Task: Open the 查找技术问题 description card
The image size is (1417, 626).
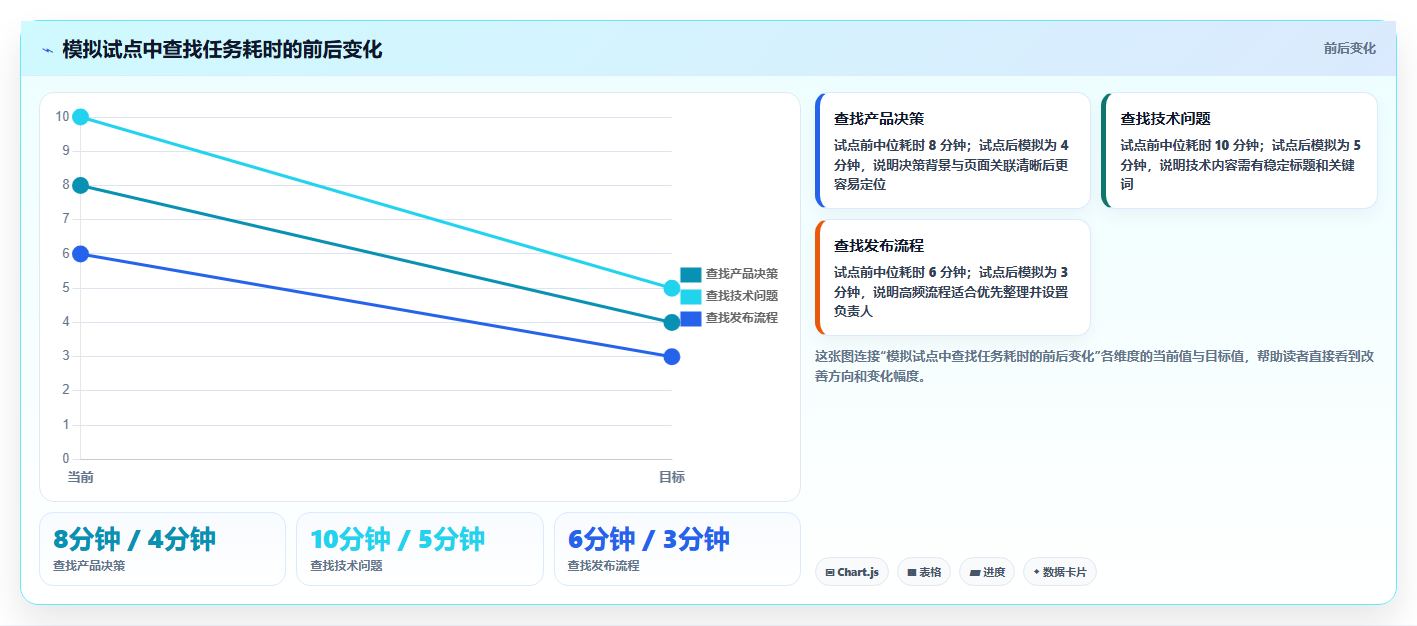Action: point(1239,150)
